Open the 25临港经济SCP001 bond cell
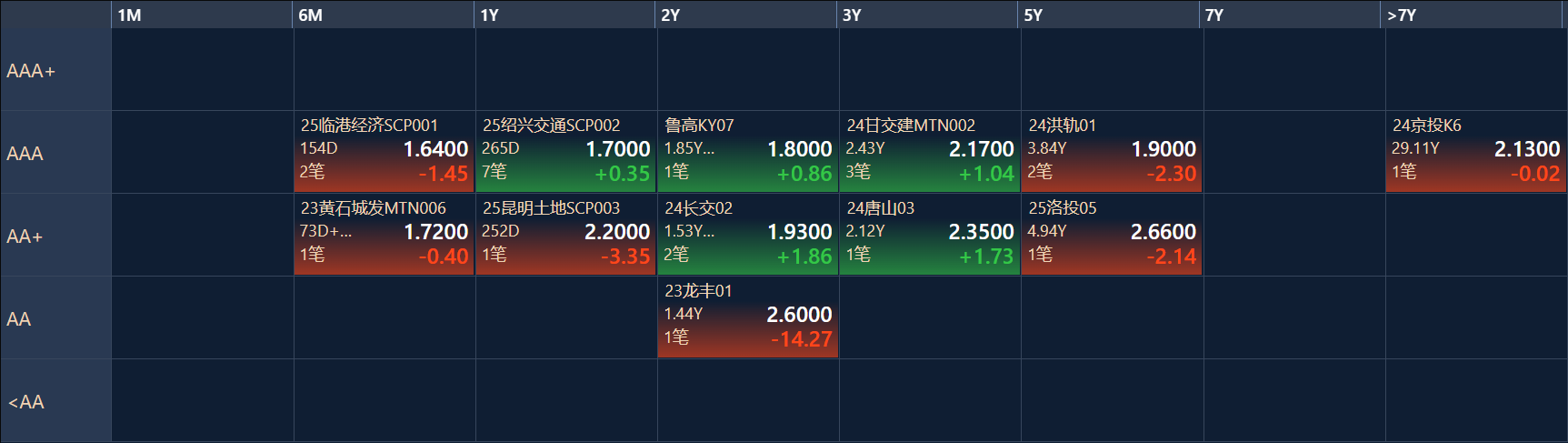This screenshot has width=1568, height=443. [385, 152]
